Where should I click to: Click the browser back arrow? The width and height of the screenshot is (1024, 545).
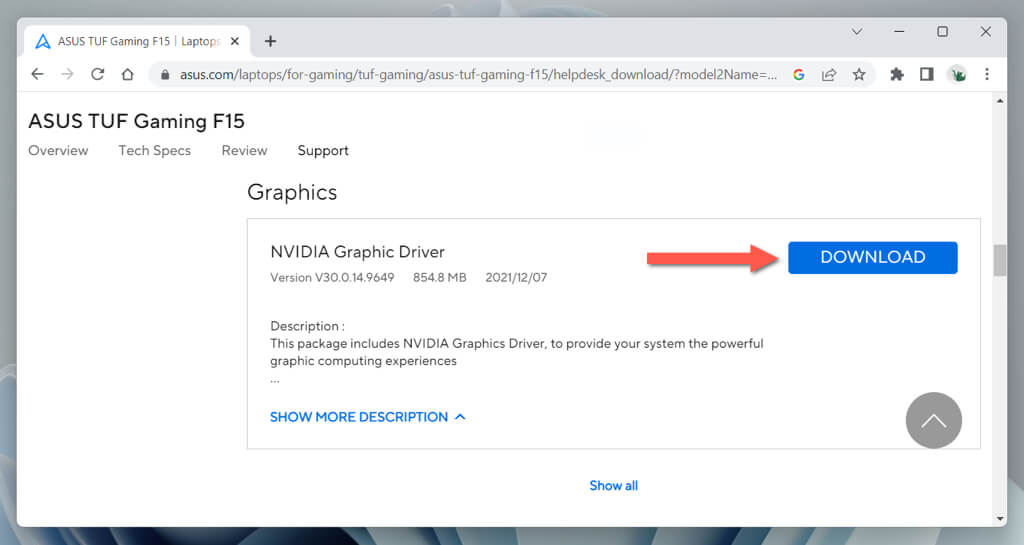click(38, 74)
